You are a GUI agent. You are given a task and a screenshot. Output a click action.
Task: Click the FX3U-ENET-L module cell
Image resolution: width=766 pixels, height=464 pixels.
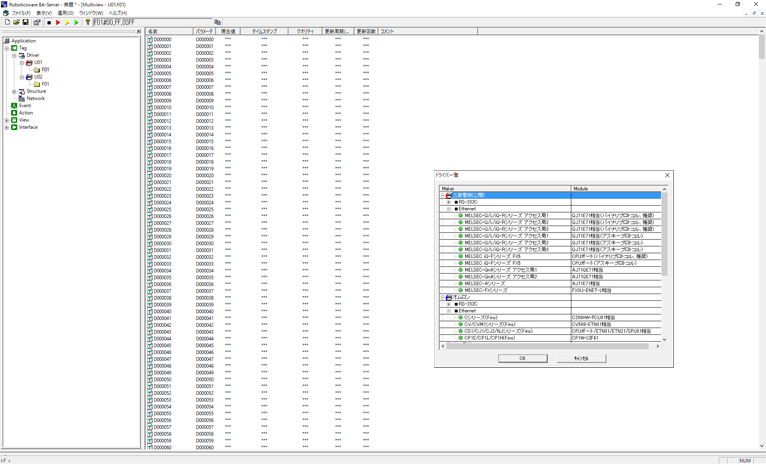pos(616,290)
